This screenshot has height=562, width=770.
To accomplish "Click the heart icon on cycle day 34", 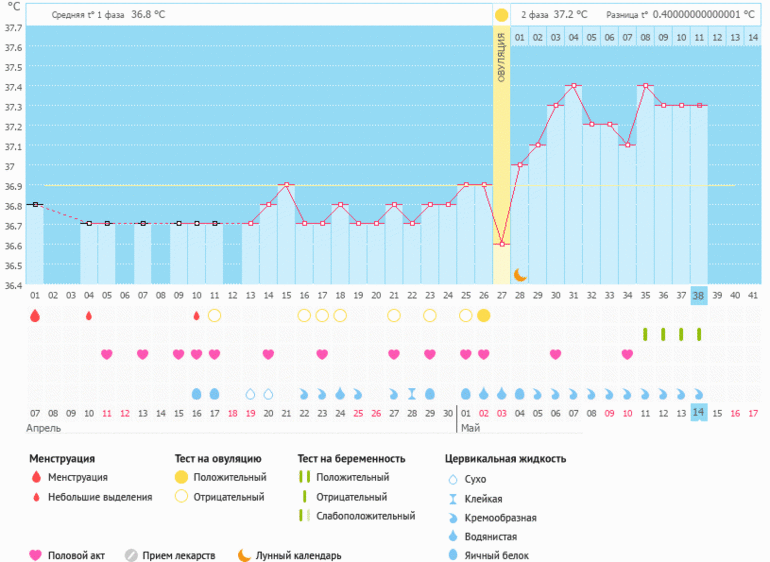I will [627, 354].
